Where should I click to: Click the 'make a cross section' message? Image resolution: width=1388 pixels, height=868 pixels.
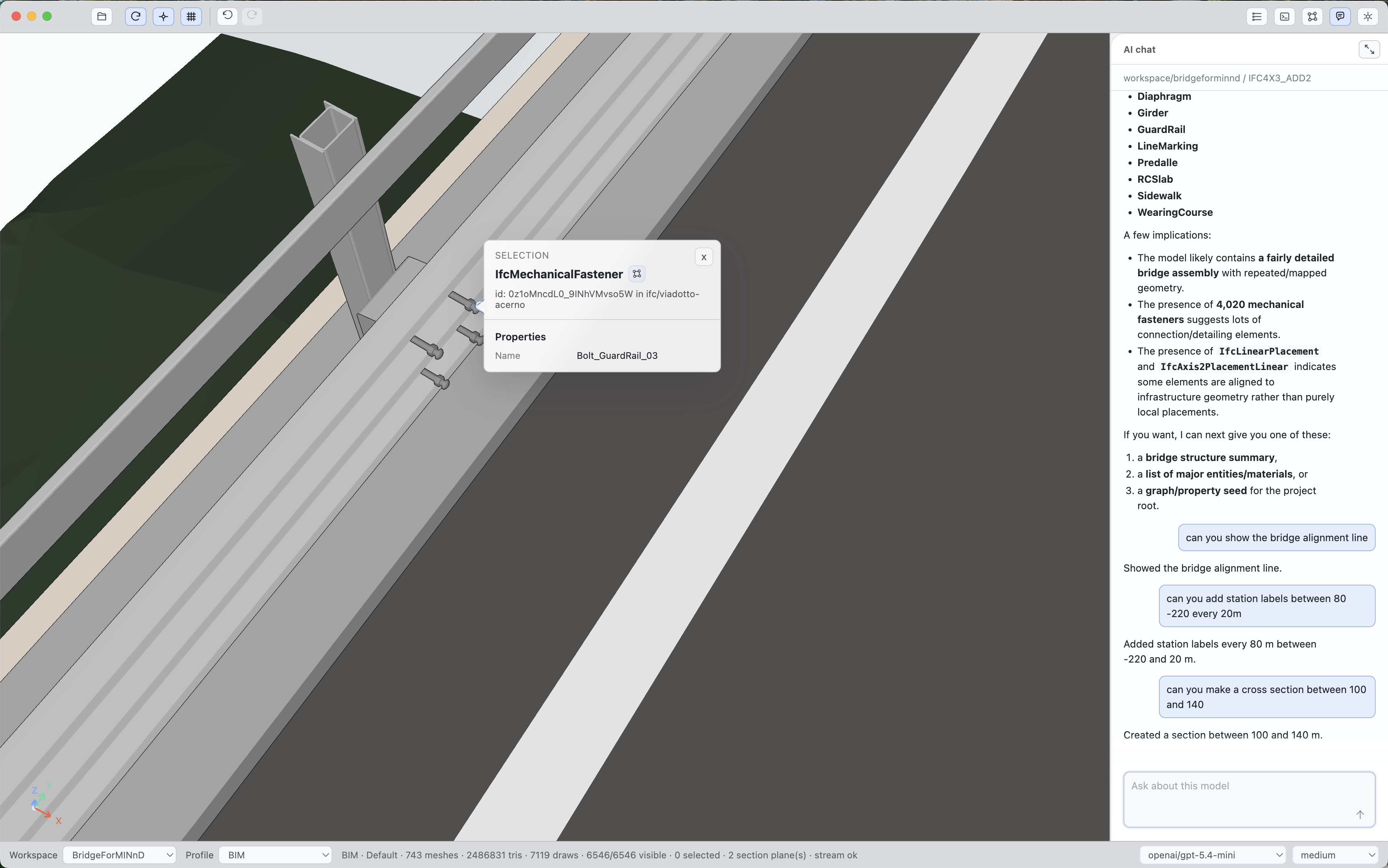click(1266, 697)
